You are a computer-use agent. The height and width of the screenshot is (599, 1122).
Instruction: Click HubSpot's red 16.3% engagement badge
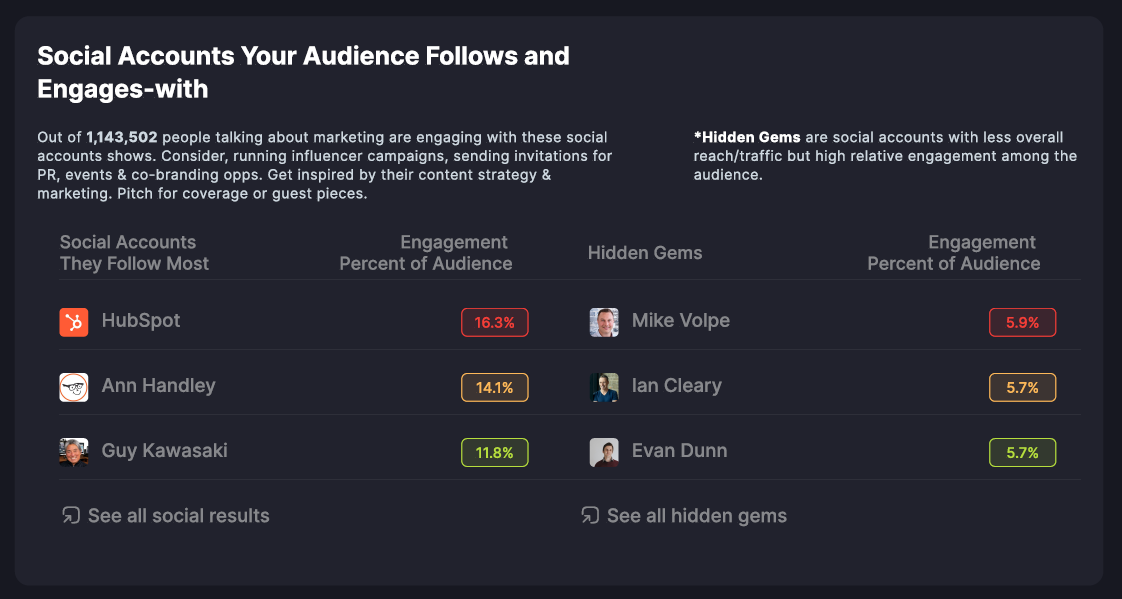click(494, 322)
